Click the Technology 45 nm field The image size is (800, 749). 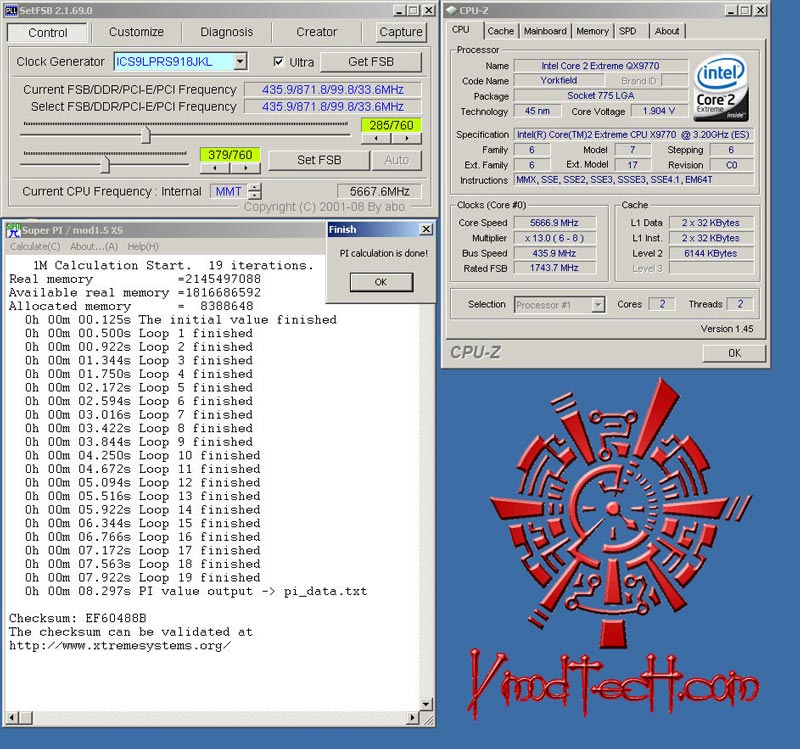[x=537, y=111]
